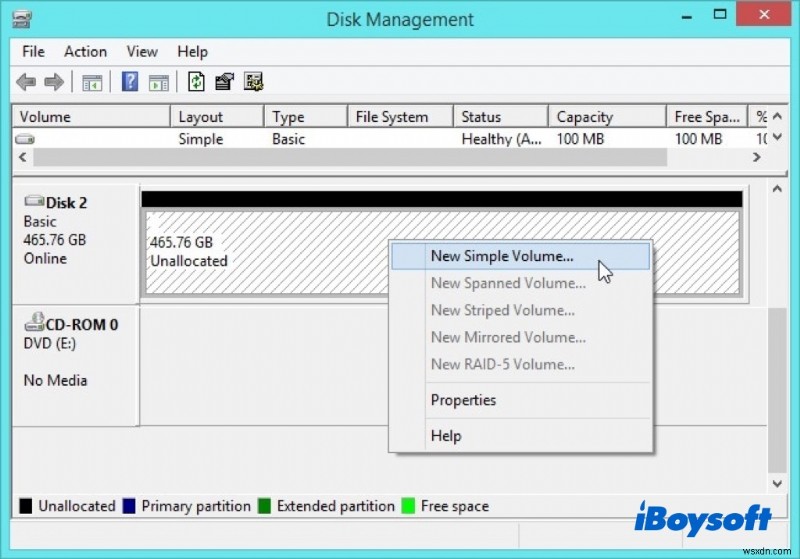Screen dimensions: 800x559
Task: Click the disk pane vertical scrollbar thumb
Action: pos(777,390)
